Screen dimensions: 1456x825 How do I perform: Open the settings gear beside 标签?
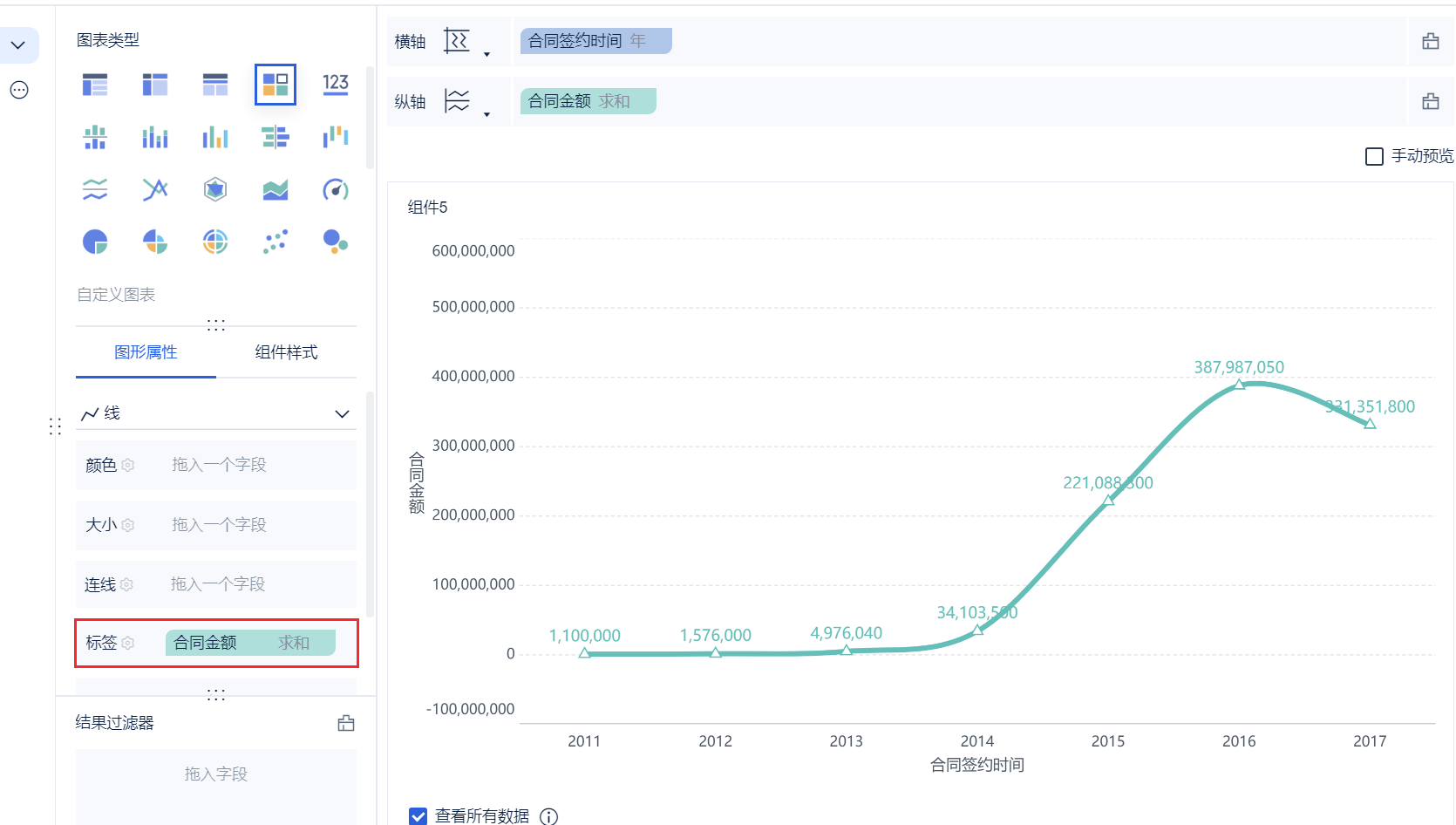[x=128, y=644]
